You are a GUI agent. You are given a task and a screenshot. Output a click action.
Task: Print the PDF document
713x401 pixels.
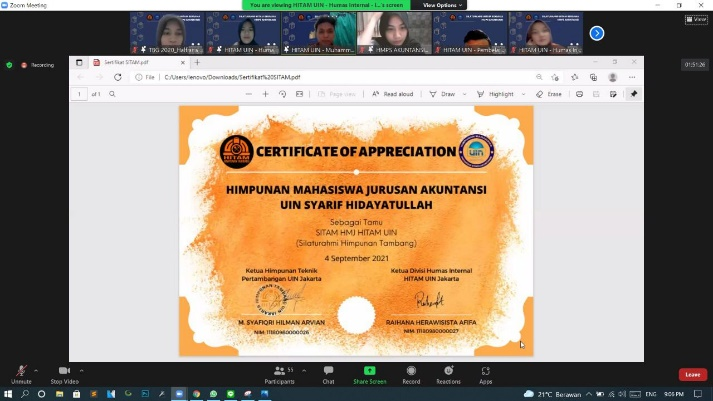pyautogui.click(x=579, y=94)
